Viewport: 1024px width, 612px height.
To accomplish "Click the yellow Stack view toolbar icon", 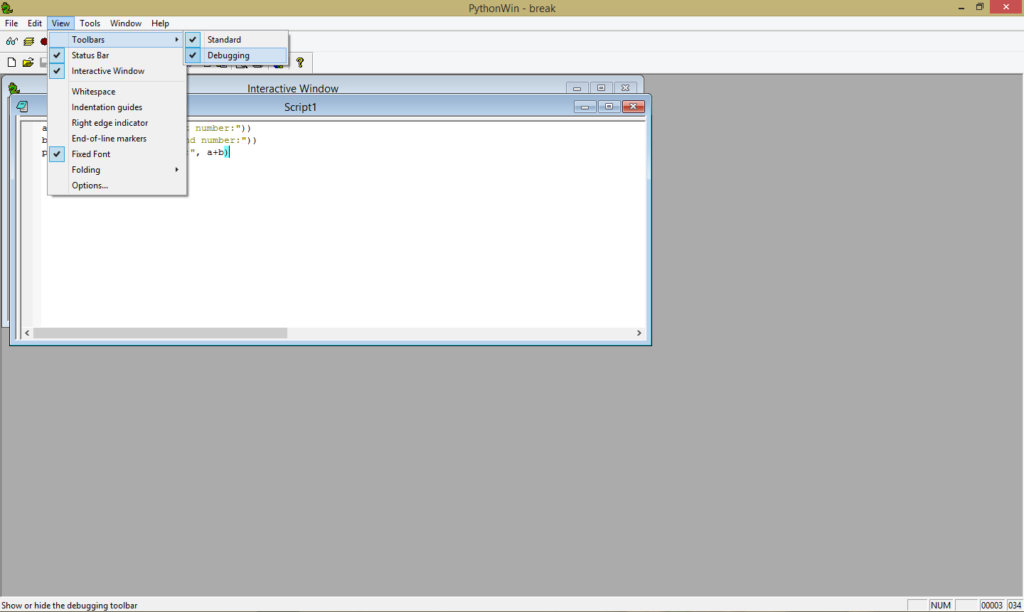I will (29, 41).
